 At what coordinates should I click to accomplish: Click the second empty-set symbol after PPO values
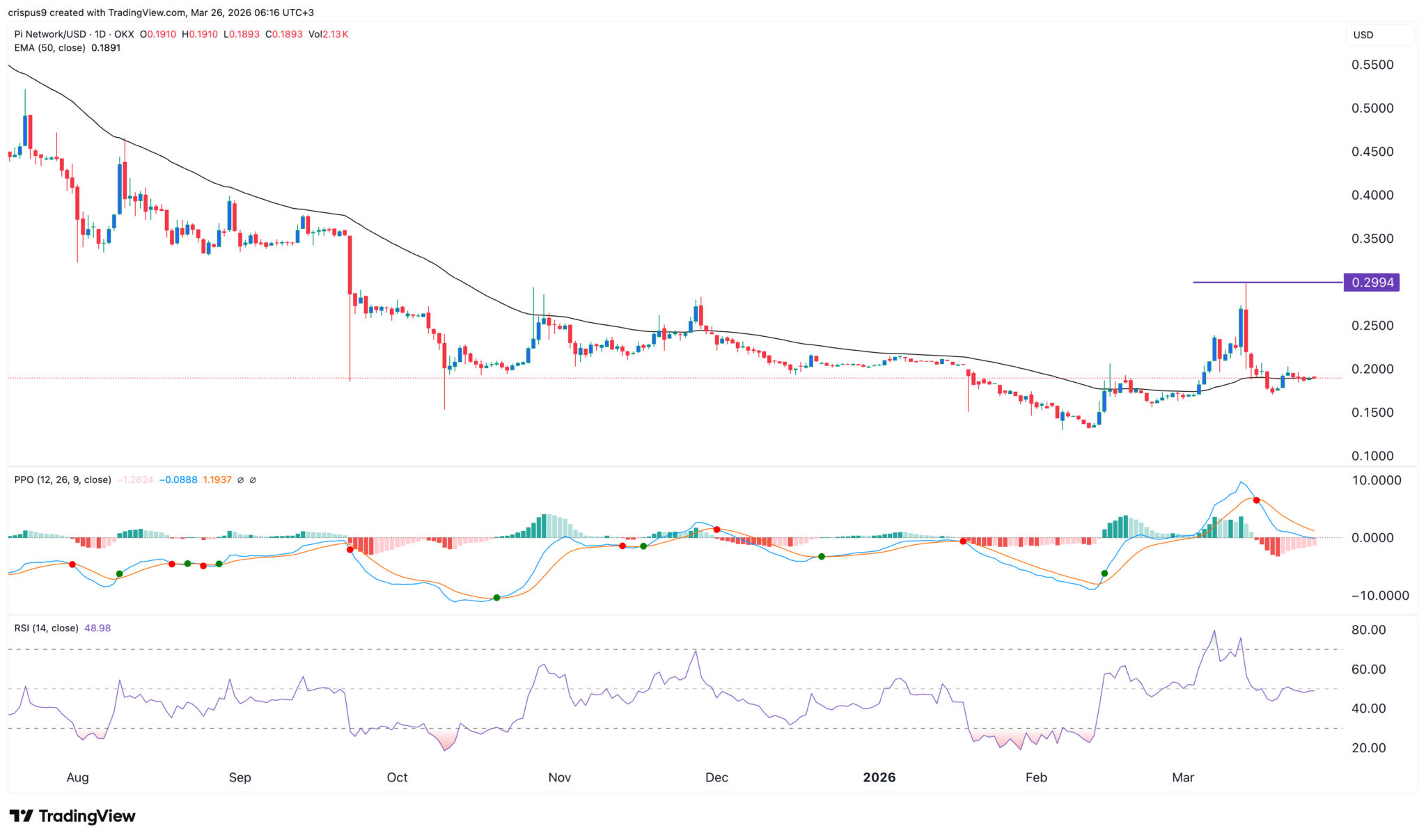(x=253, y=480)
